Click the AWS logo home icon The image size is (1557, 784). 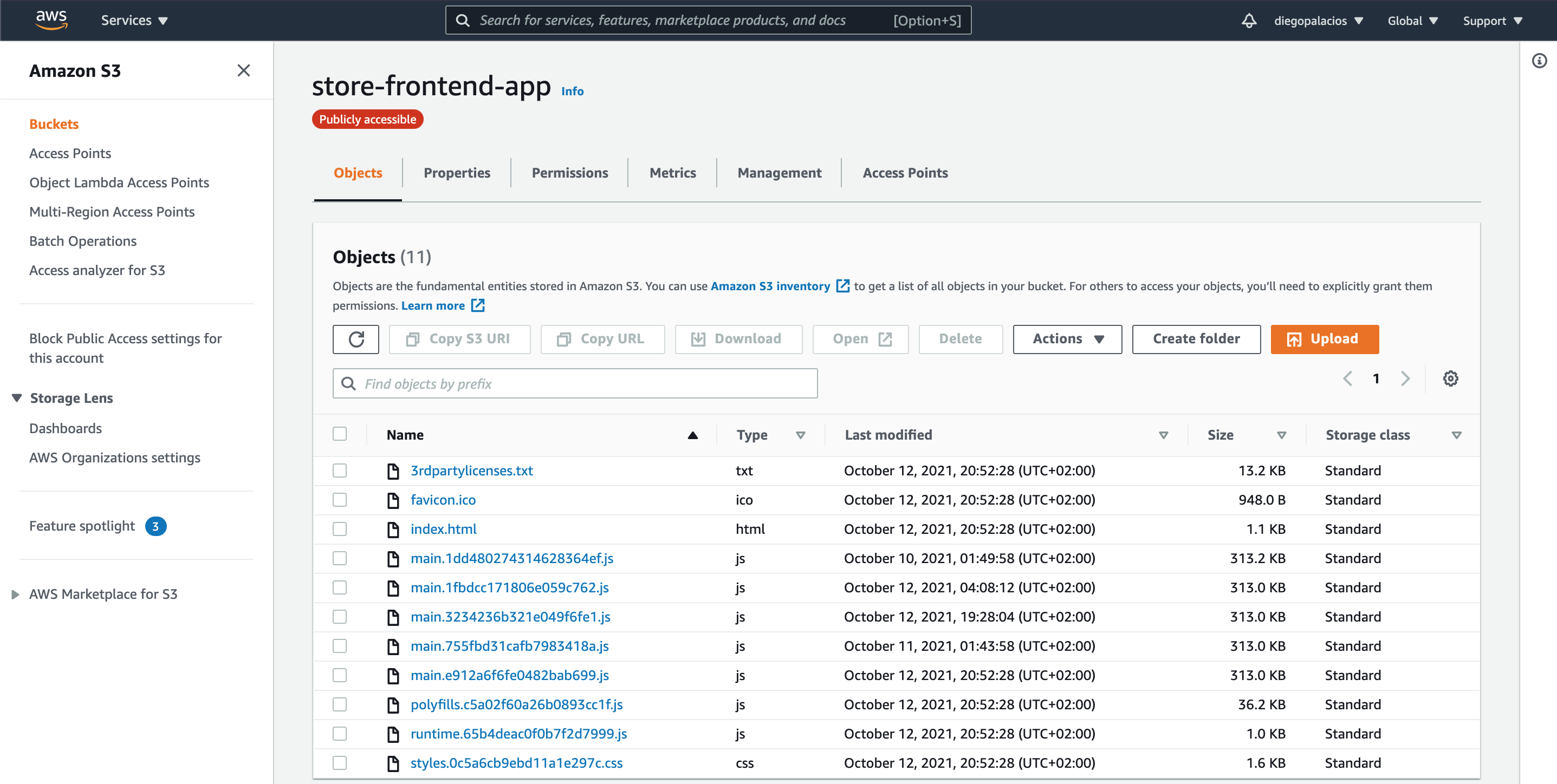click(x=51, y=19)
